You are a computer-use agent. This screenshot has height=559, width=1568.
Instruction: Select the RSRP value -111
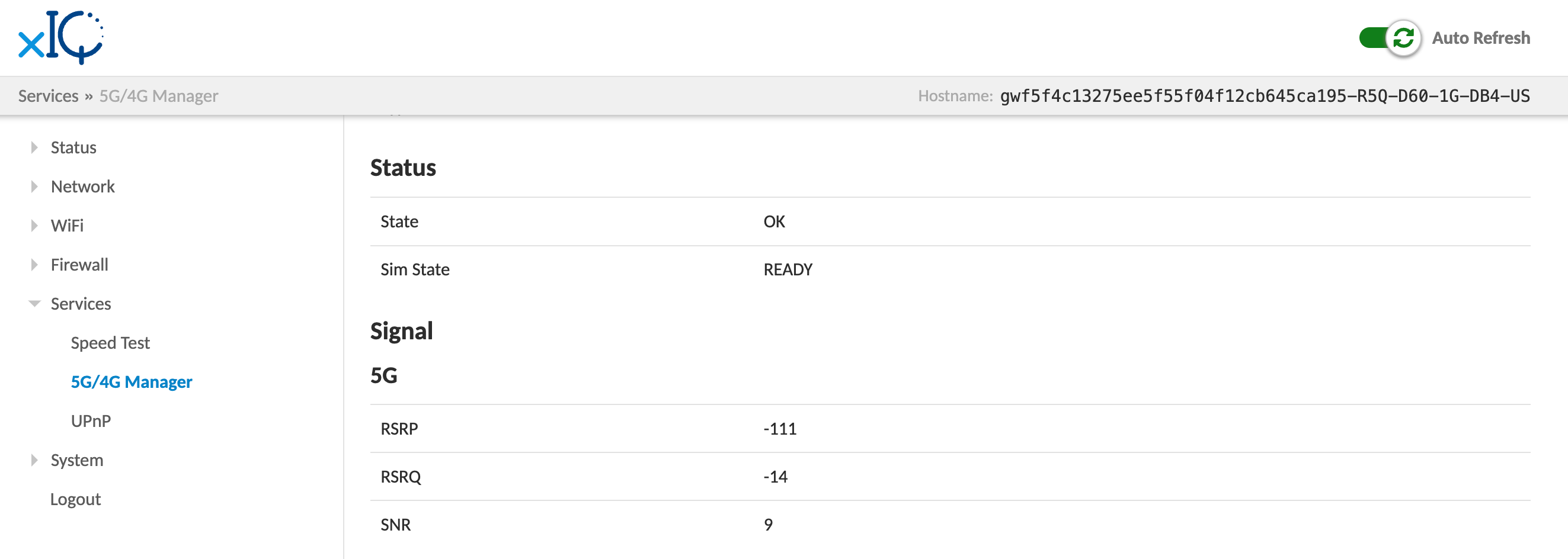[x=780, y=429]
